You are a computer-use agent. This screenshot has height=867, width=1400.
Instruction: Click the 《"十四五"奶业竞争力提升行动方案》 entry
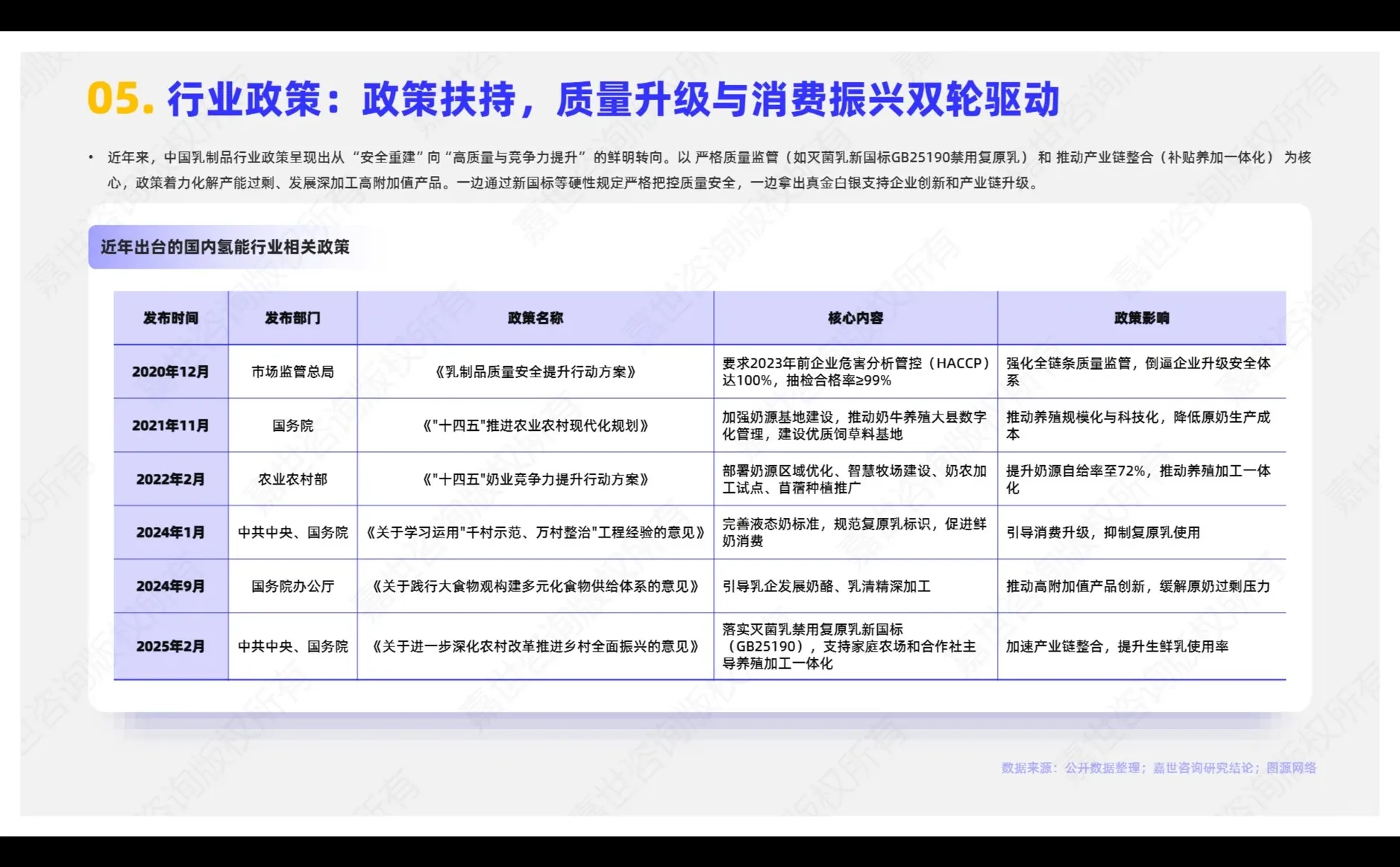[536, 480]
